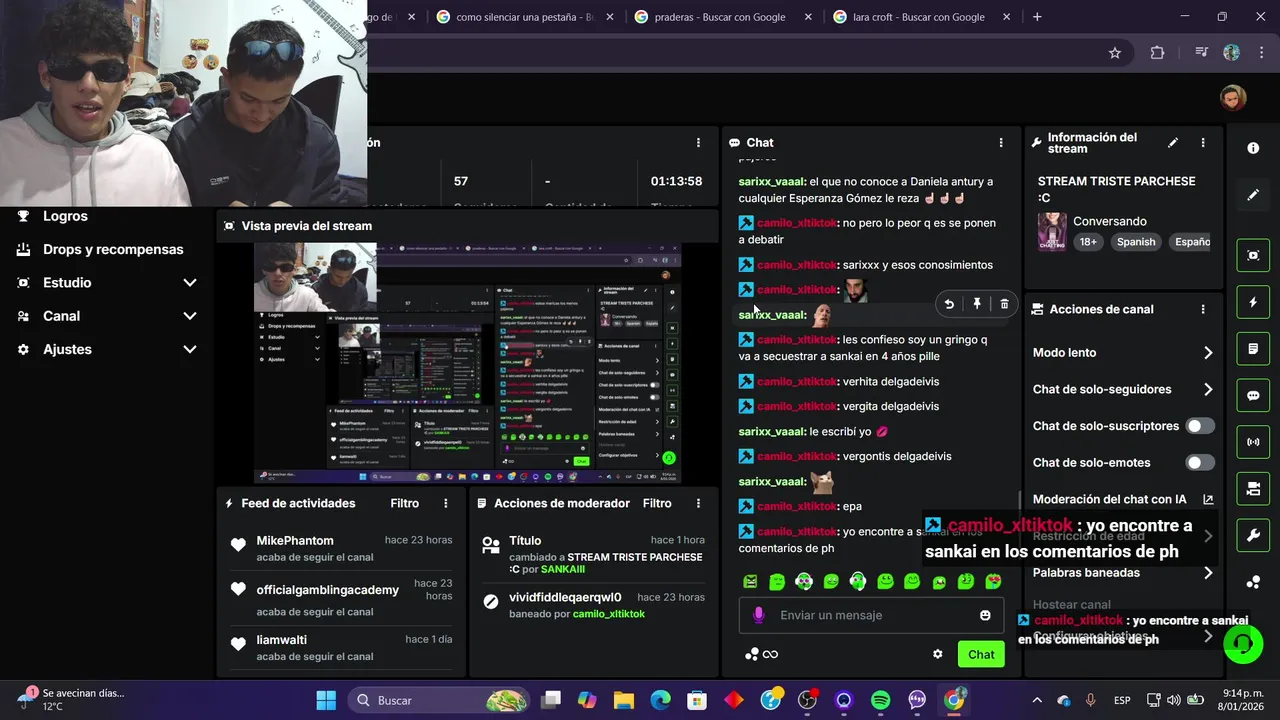
Task: Open Acciones de moderador options menu
Action: tap(699, 503)
